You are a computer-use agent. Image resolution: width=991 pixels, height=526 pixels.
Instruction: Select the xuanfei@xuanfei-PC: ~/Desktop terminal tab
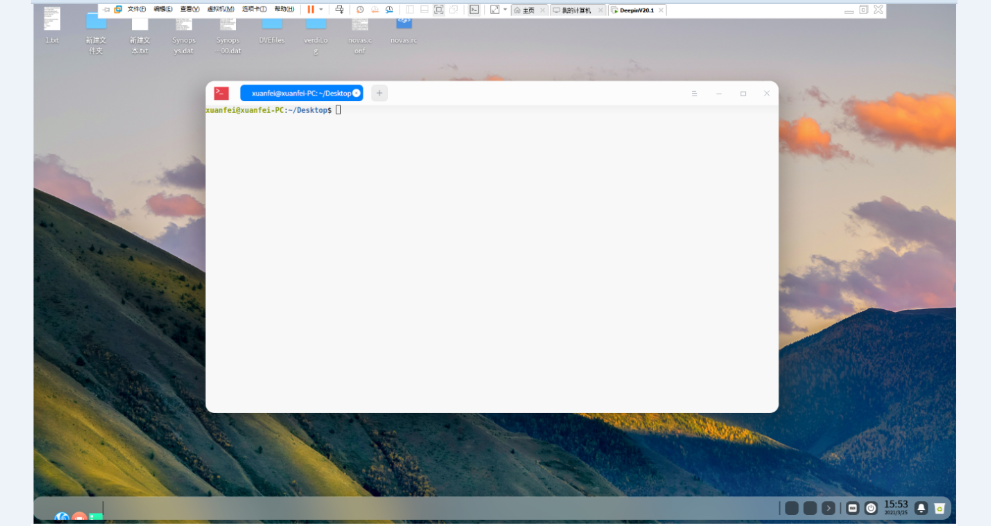[301, 93]
